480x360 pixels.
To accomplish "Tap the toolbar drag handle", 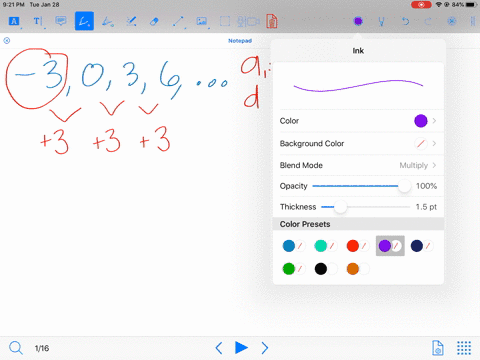I will click(473, 22).
